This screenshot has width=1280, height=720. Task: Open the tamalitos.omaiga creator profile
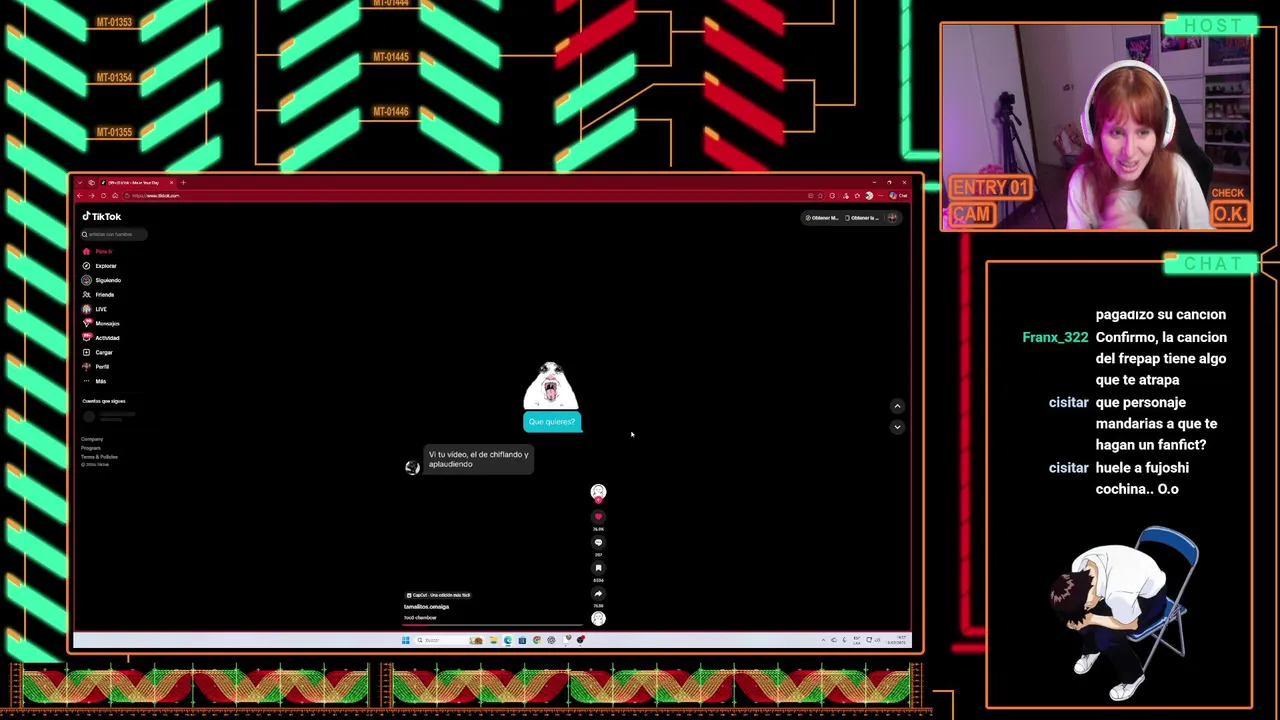point(426,607)
